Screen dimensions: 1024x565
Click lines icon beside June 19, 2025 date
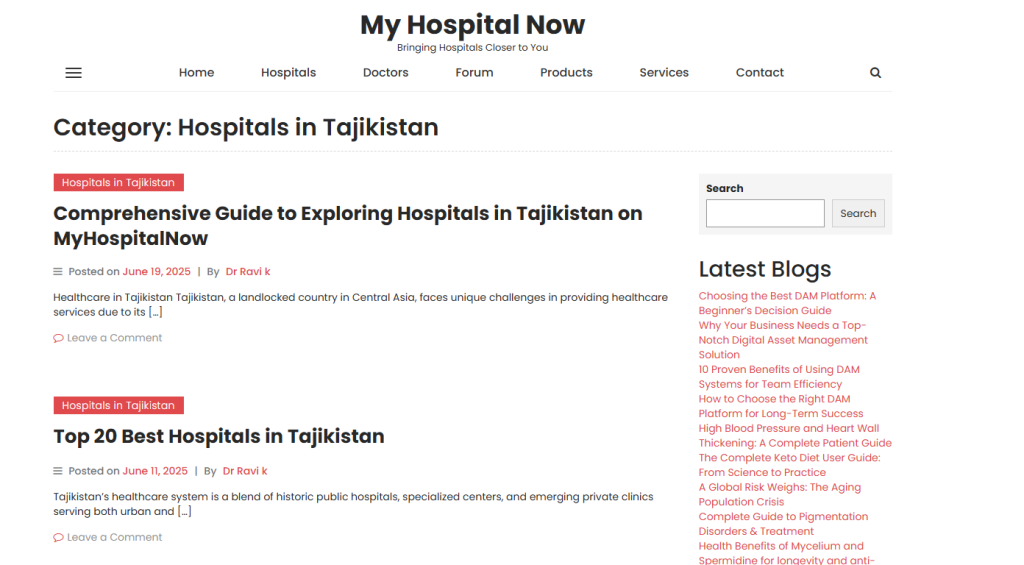pyautogui.click(x=57, y=272)
